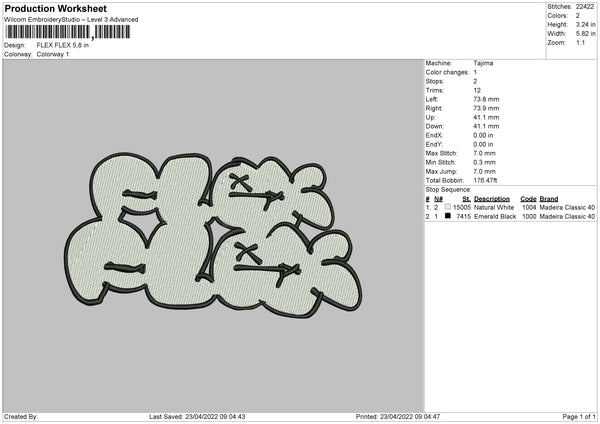Select the Height value 3.24 in

[x=585, y=24]
